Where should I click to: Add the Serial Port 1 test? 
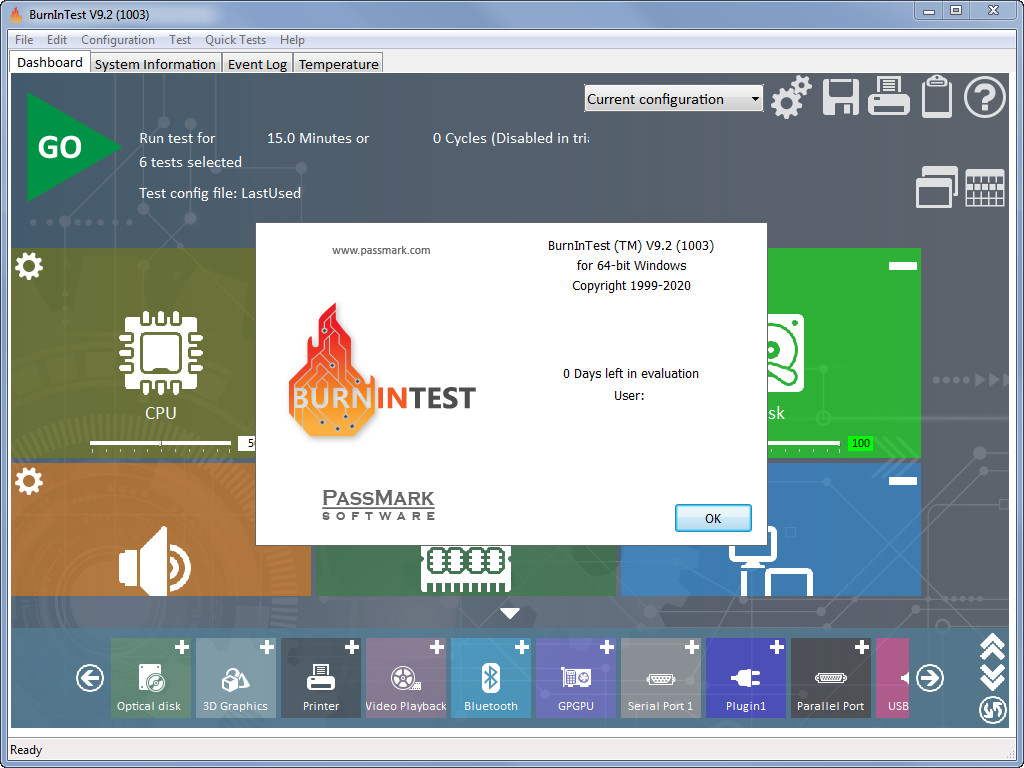[x=692, y=647]
